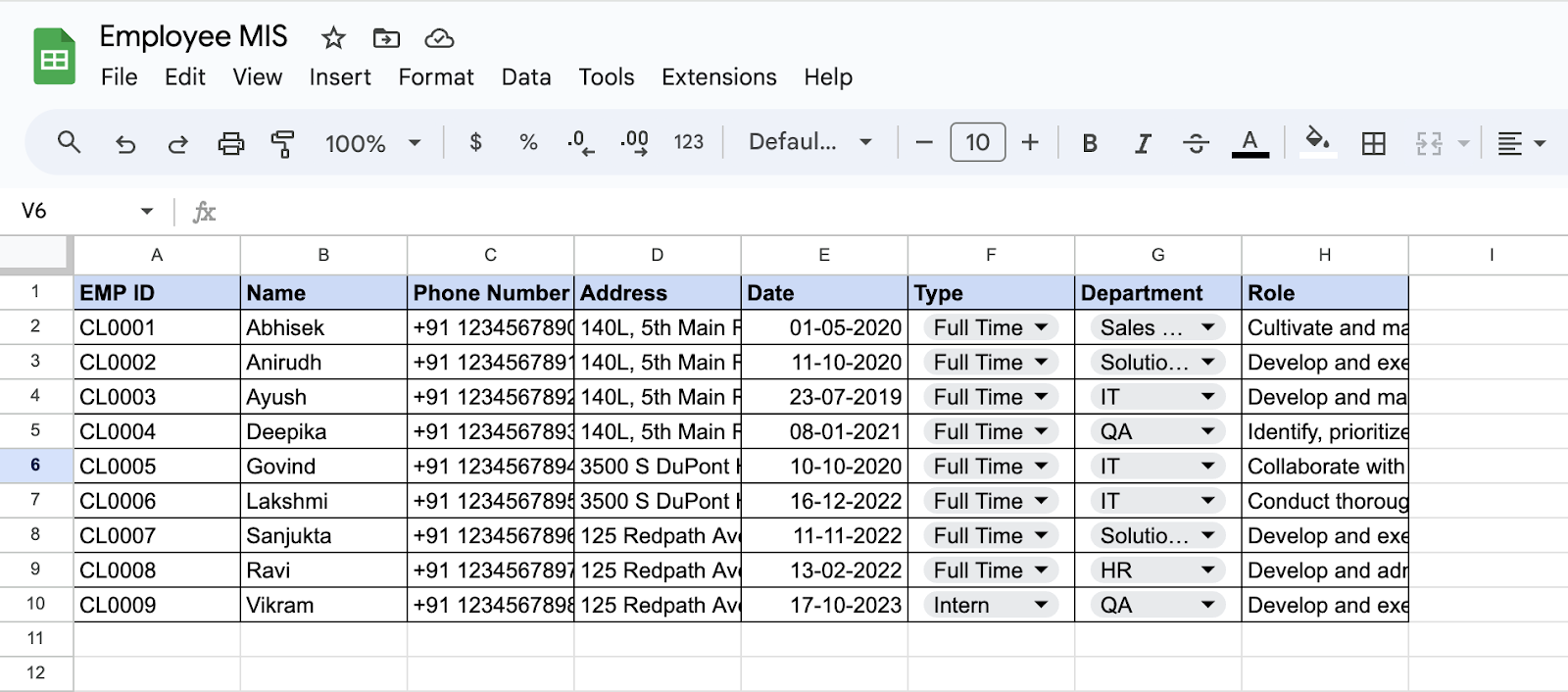This screenshot has height=692, width=1568.
Task: Open the Help menu
Action: [x=828, y=77]
